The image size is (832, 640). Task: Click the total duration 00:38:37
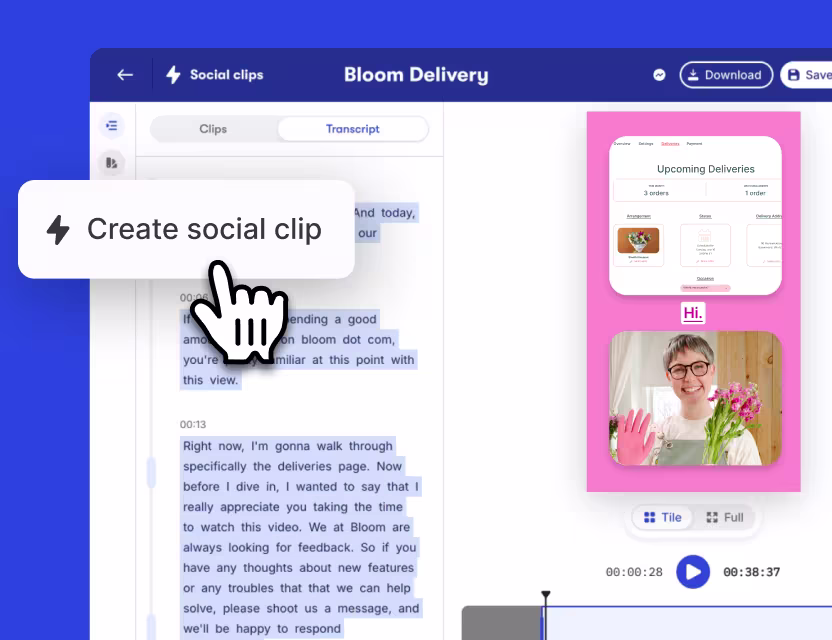(x=751, y=572)
